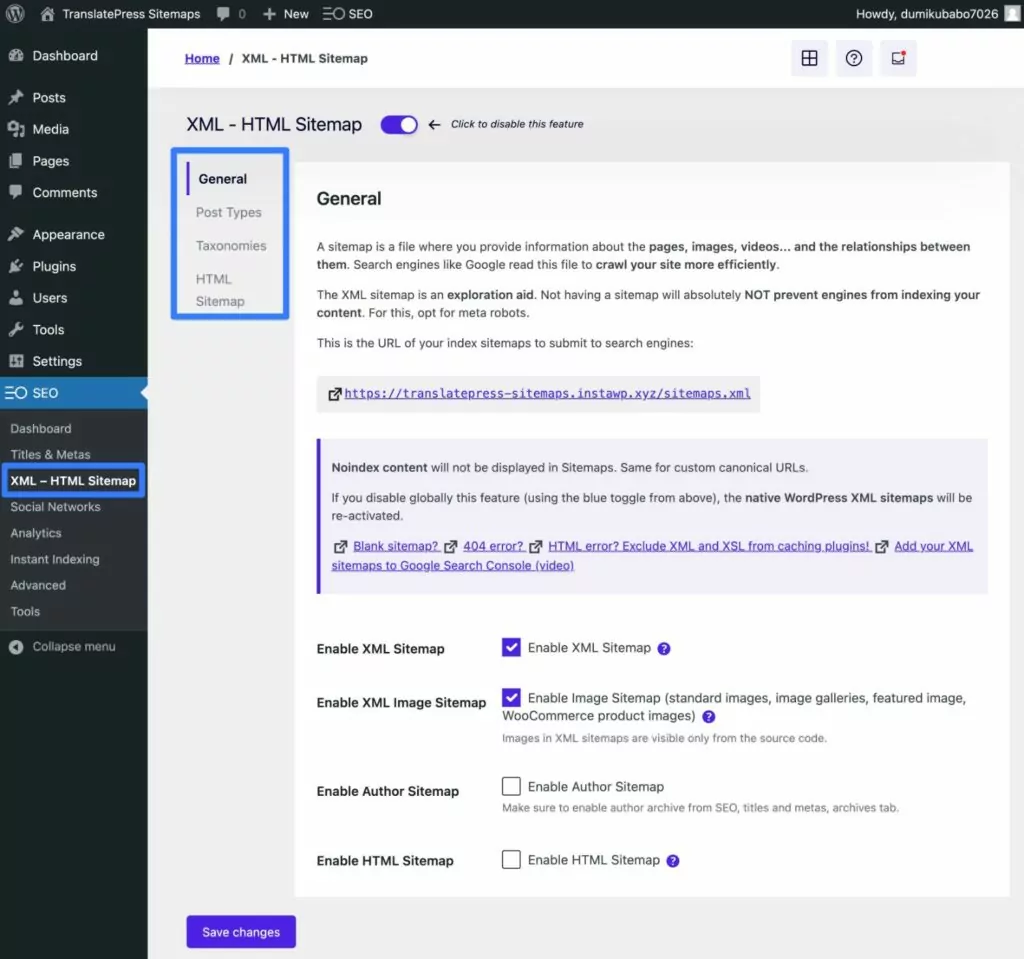Open Howdy, dumikubabo7026 account menu
Image resolution: width=1024 pixels, height=959 pixels.
coord(927,14)
